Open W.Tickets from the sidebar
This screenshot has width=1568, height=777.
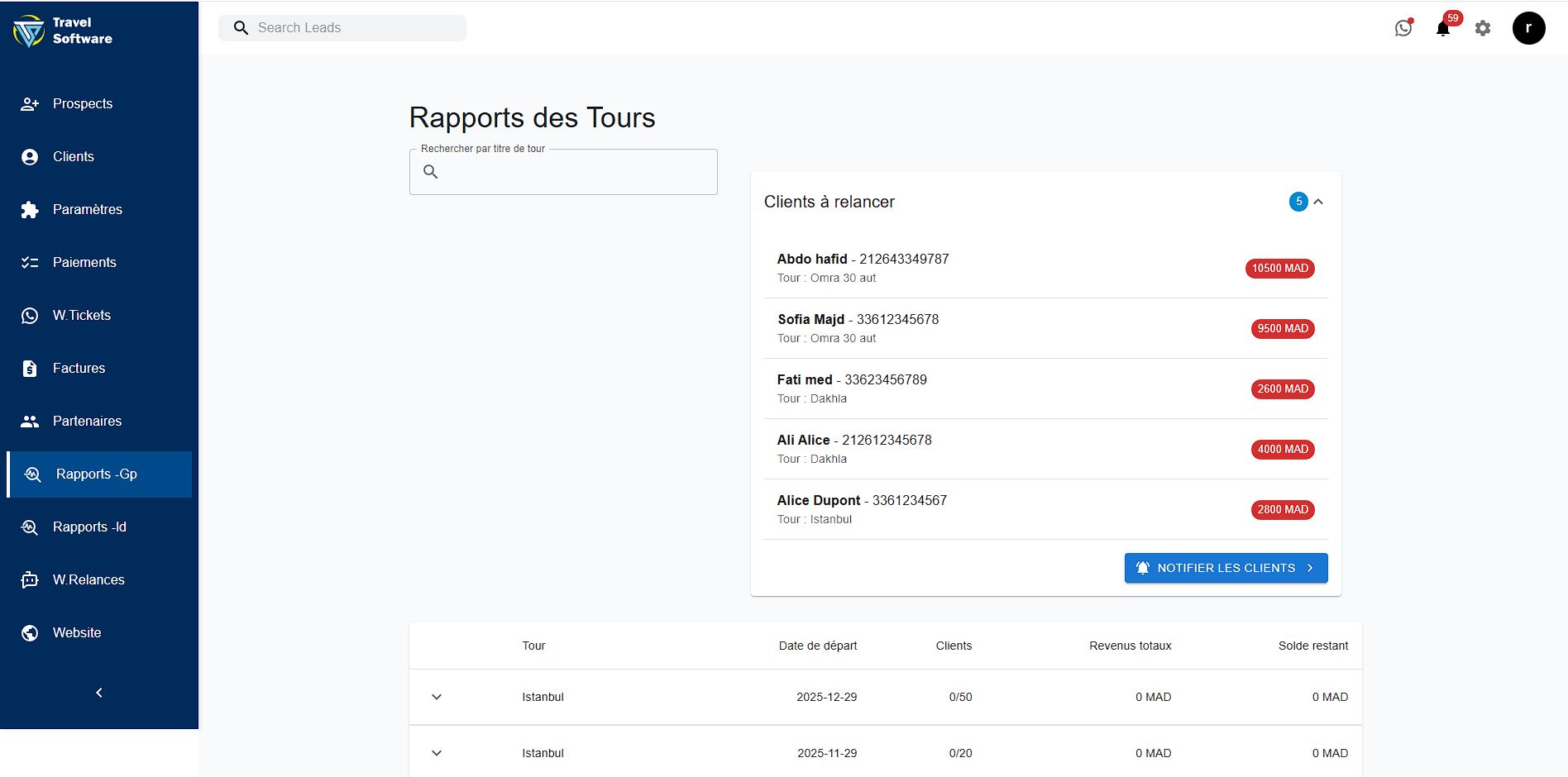click(x=82, y=315)
